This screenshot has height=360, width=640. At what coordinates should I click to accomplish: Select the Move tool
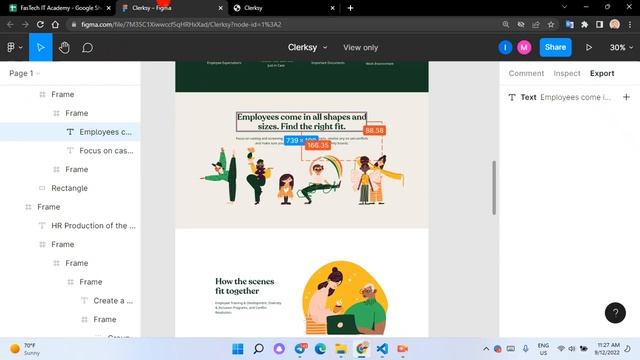point(40,47)
